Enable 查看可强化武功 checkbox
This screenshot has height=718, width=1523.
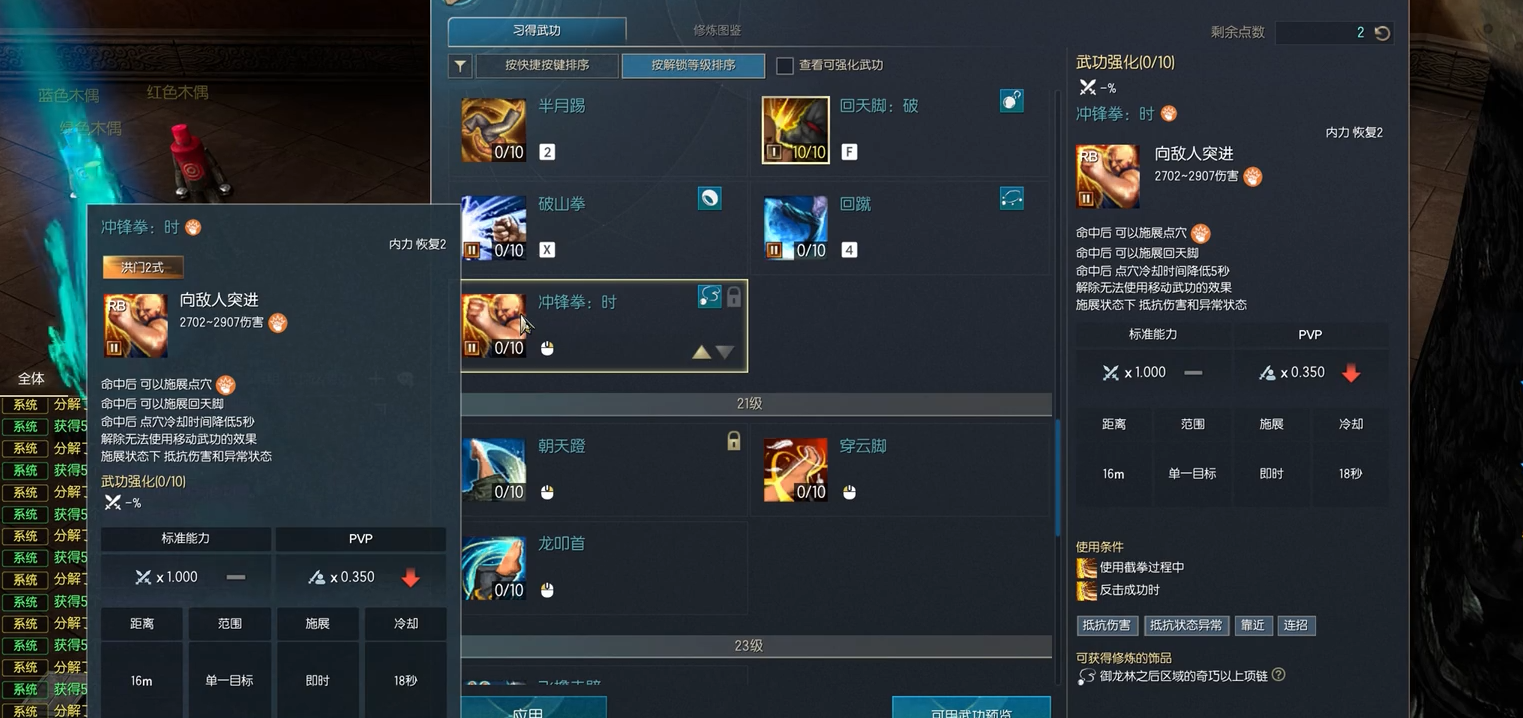tap(785, 65)
